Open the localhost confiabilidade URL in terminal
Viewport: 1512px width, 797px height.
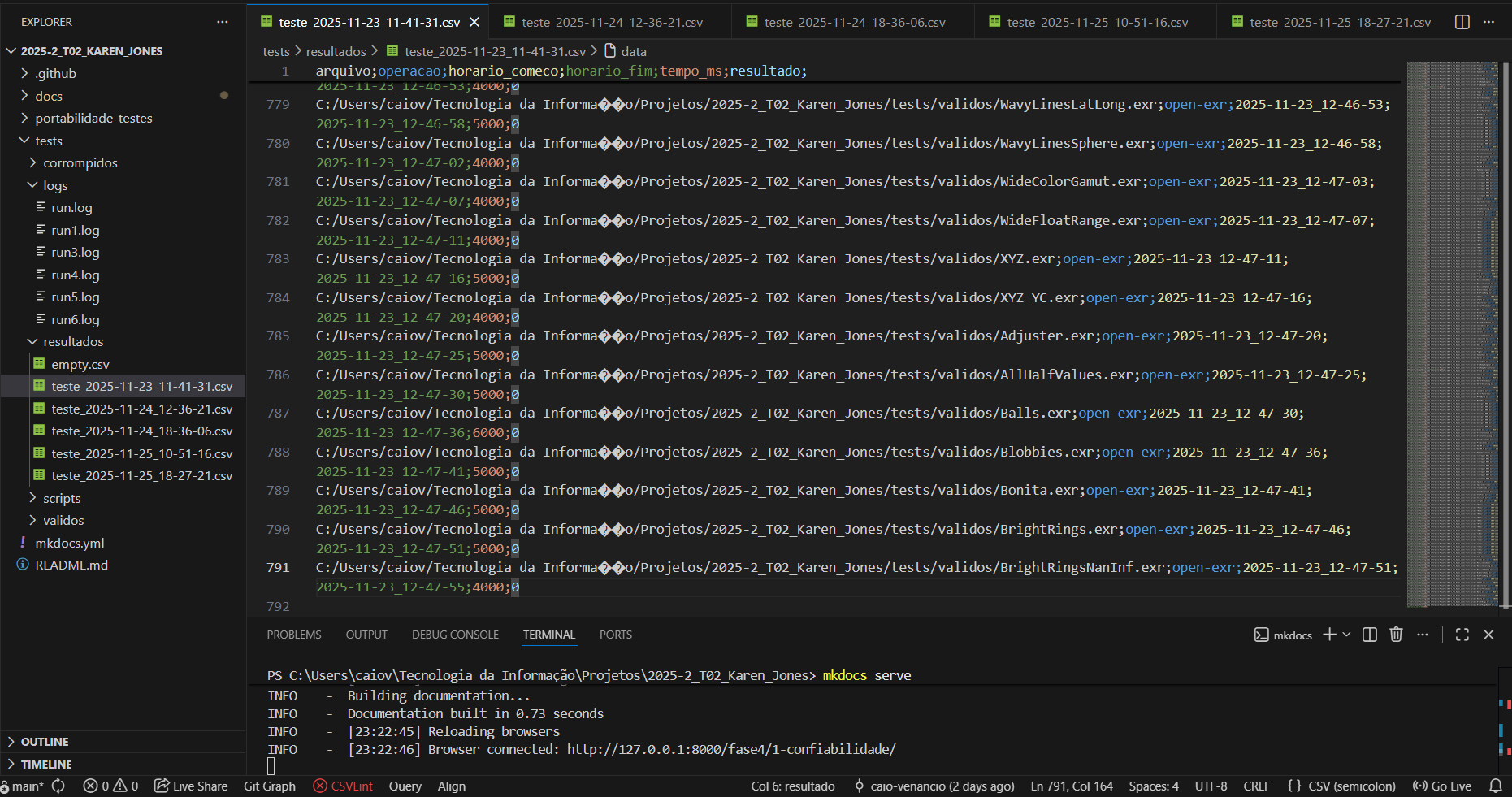730,749
